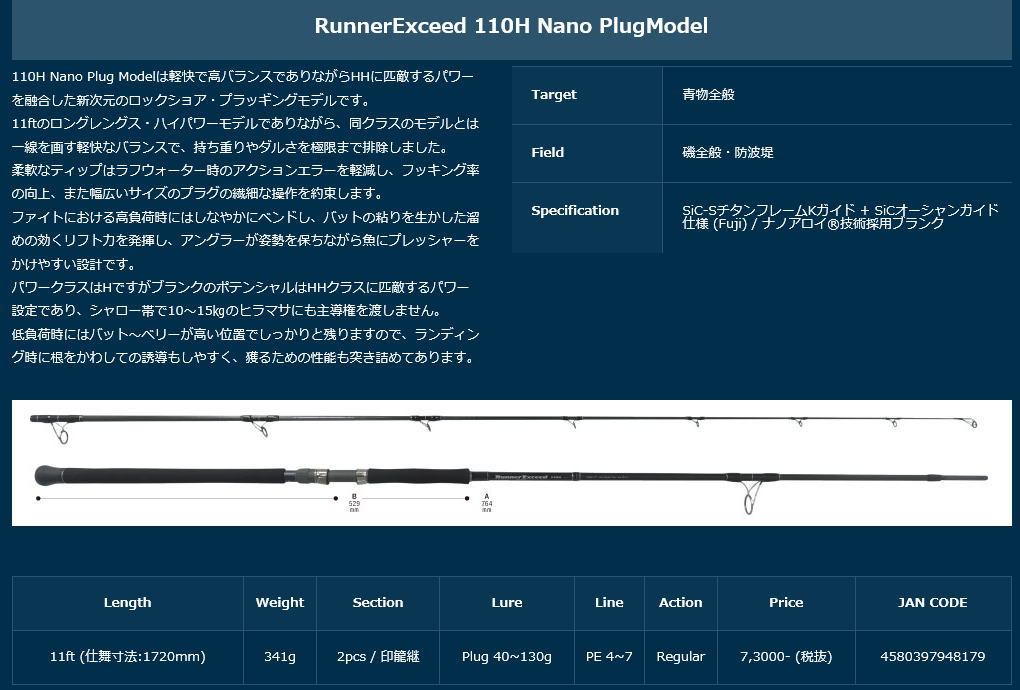1020x690 pixels.
Task: Select the Line column header
Action: pyautogui.click(x=609, y=603)
